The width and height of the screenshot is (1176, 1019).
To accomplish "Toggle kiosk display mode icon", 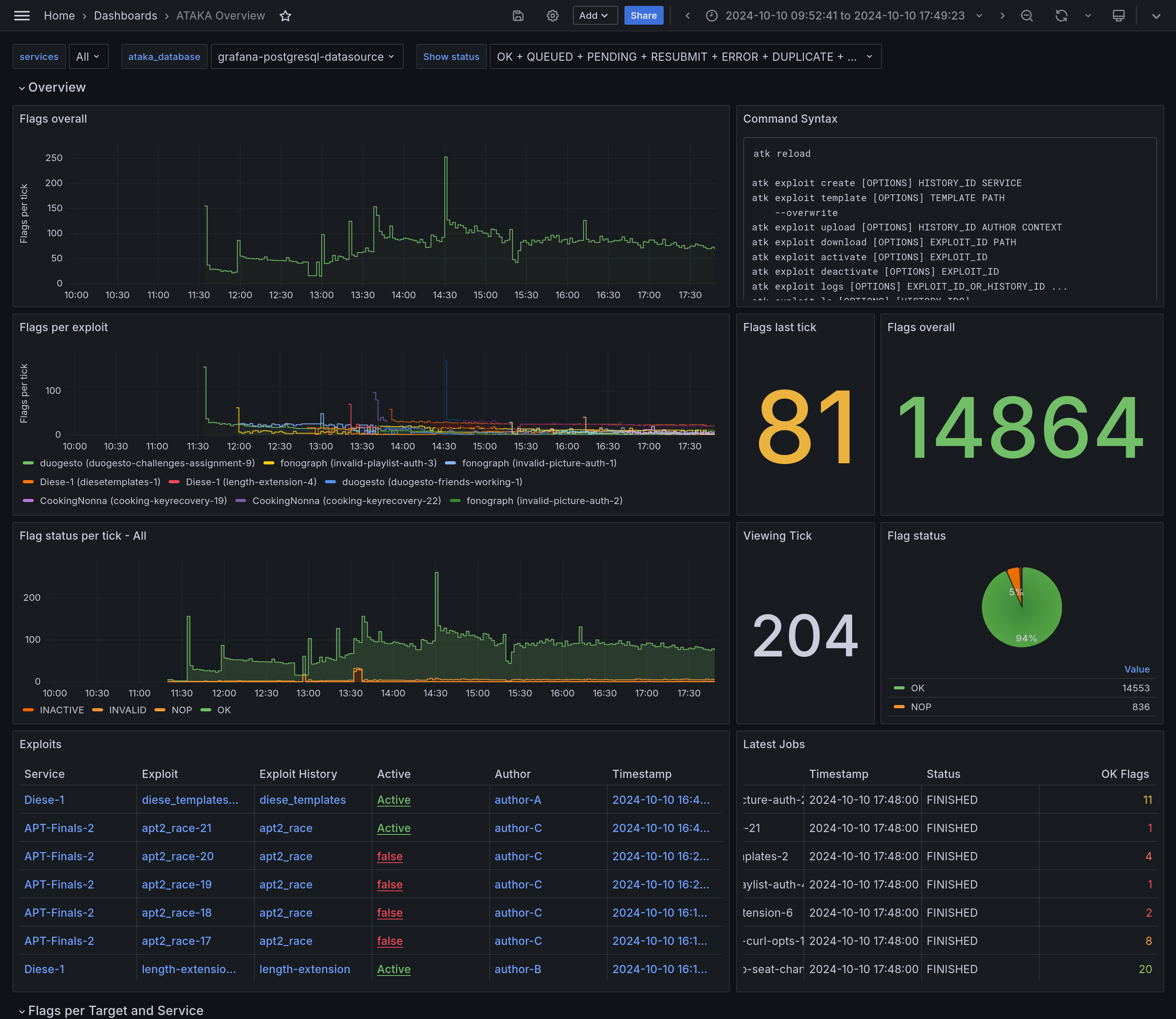I will point(1118,16).
